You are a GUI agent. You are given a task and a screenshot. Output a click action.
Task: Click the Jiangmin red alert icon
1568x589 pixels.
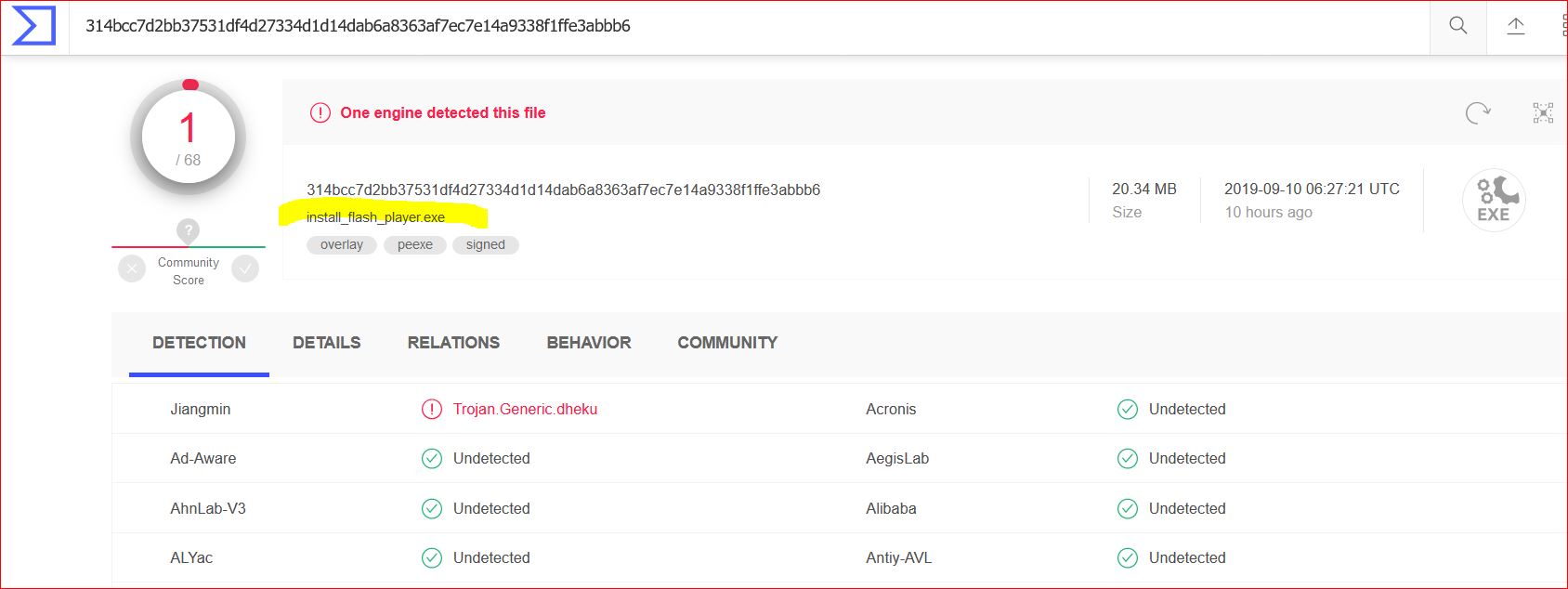432,410
